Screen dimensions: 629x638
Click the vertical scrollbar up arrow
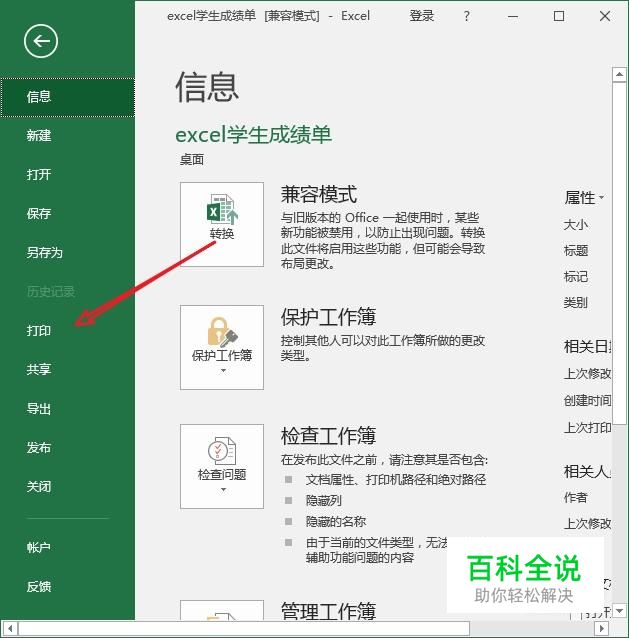click(x=619, y=74)
